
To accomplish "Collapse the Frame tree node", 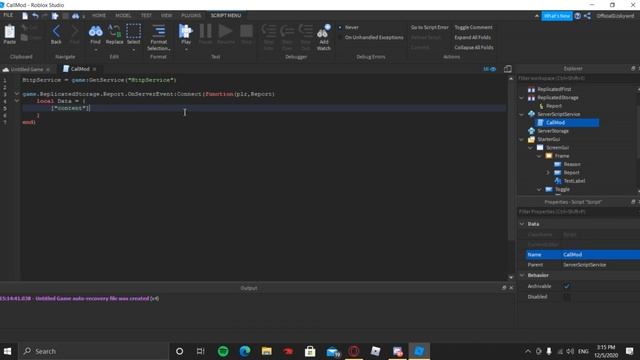I will pyautogui.click(x=539, y=156).
